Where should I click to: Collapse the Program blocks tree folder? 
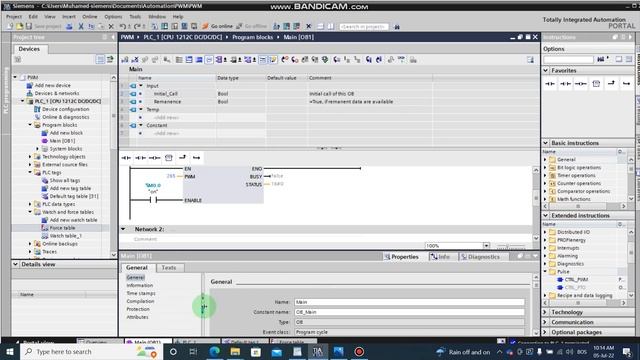click(30, 125)
